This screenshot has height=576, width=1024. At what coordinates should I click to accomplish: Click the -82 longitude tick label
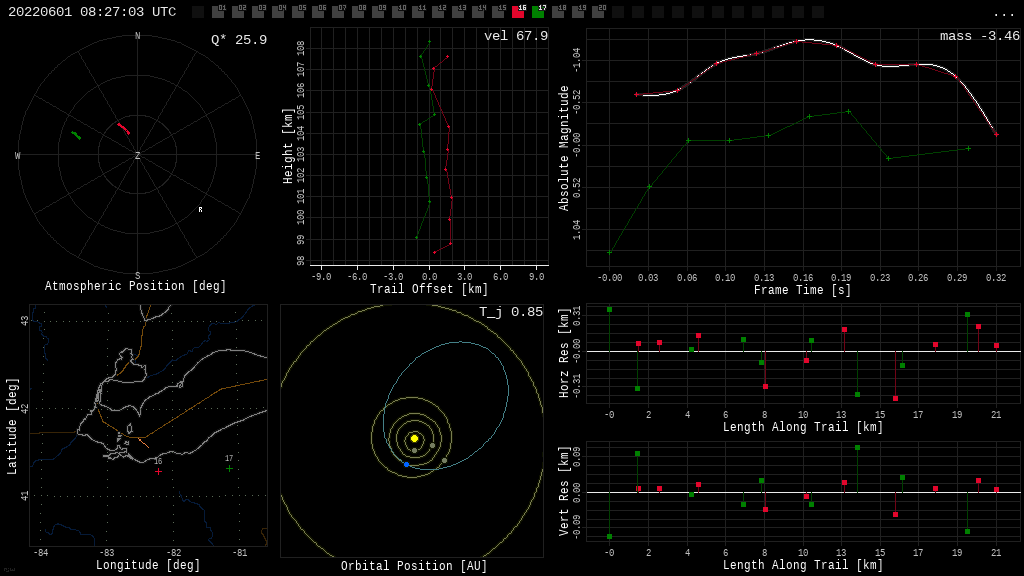[x=174, y=552]
